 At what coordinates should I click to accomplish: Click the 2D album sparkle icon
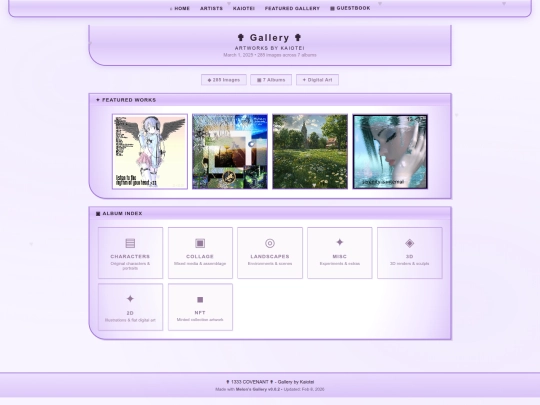pos(130,299)
